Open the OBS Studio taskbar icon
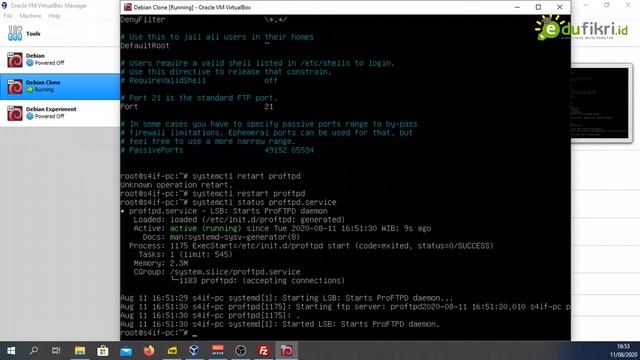 pos(241,351)
